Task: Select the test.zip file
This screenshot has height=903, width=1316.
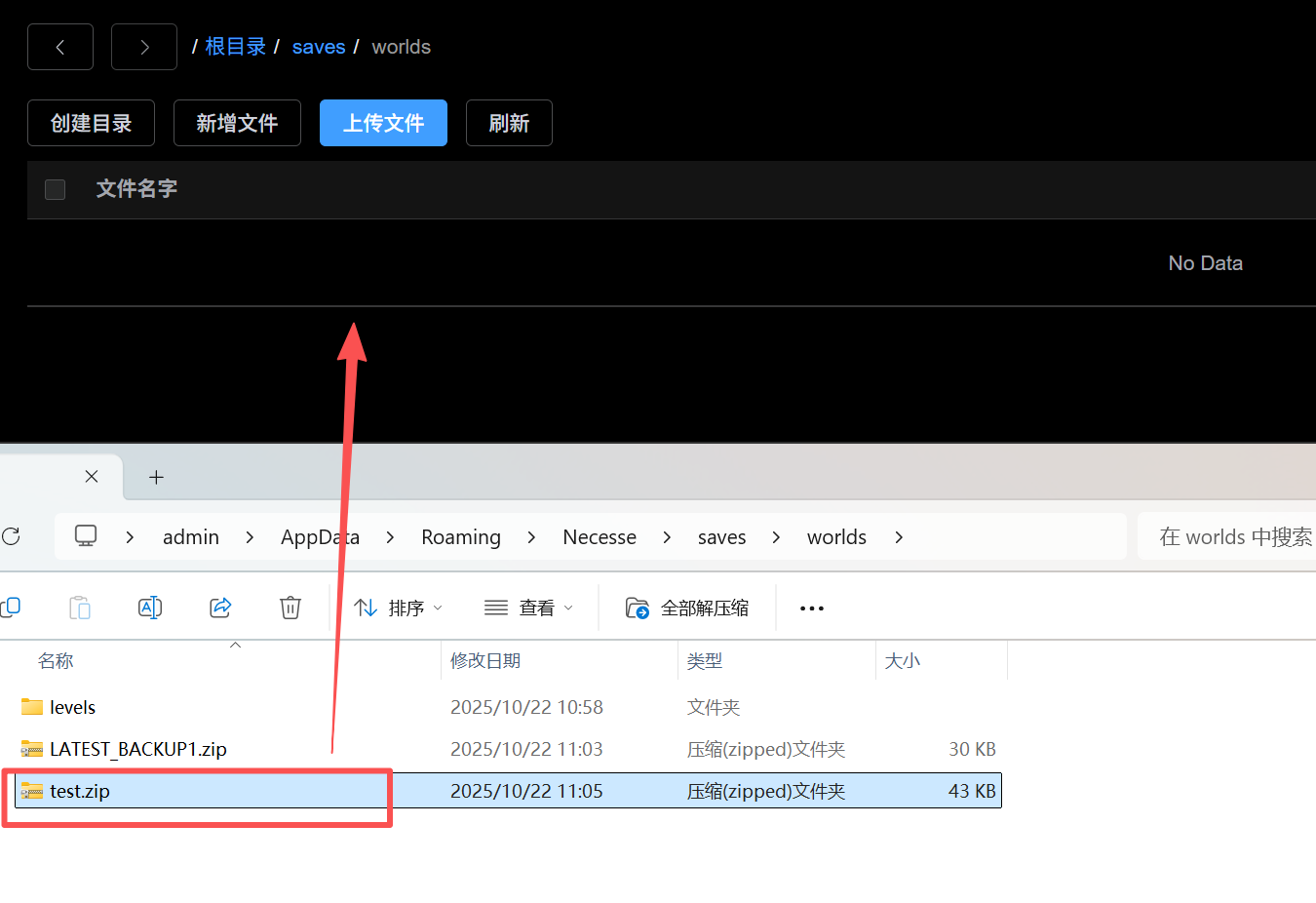Action: coord(80,791)
